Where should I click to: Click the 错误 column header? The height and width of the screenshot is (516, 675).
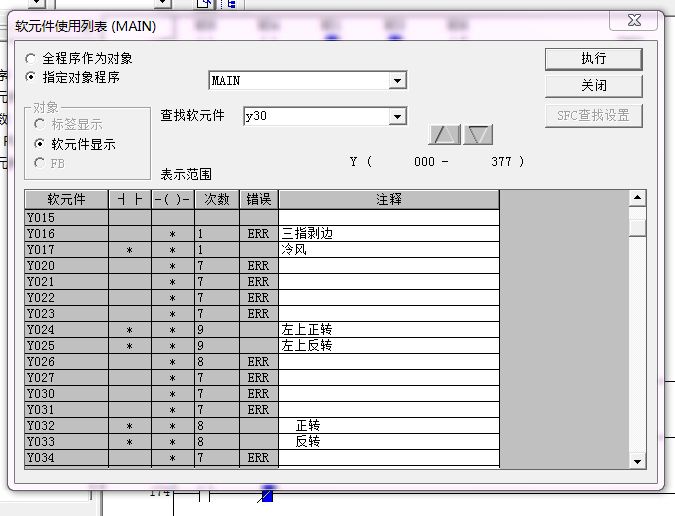[x=258, y=200]
